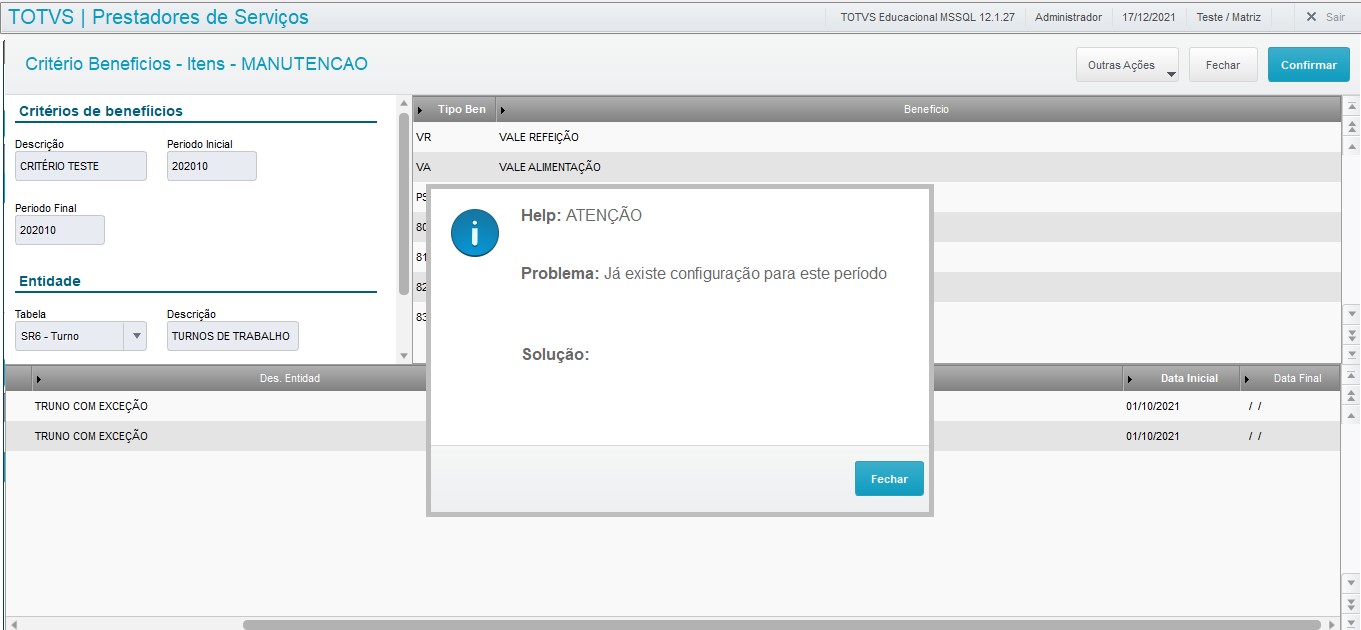The image size is (1361, 630).
Task: Page up in the benefits grid
Action: pyautogui.click(x=1352, y=126)
